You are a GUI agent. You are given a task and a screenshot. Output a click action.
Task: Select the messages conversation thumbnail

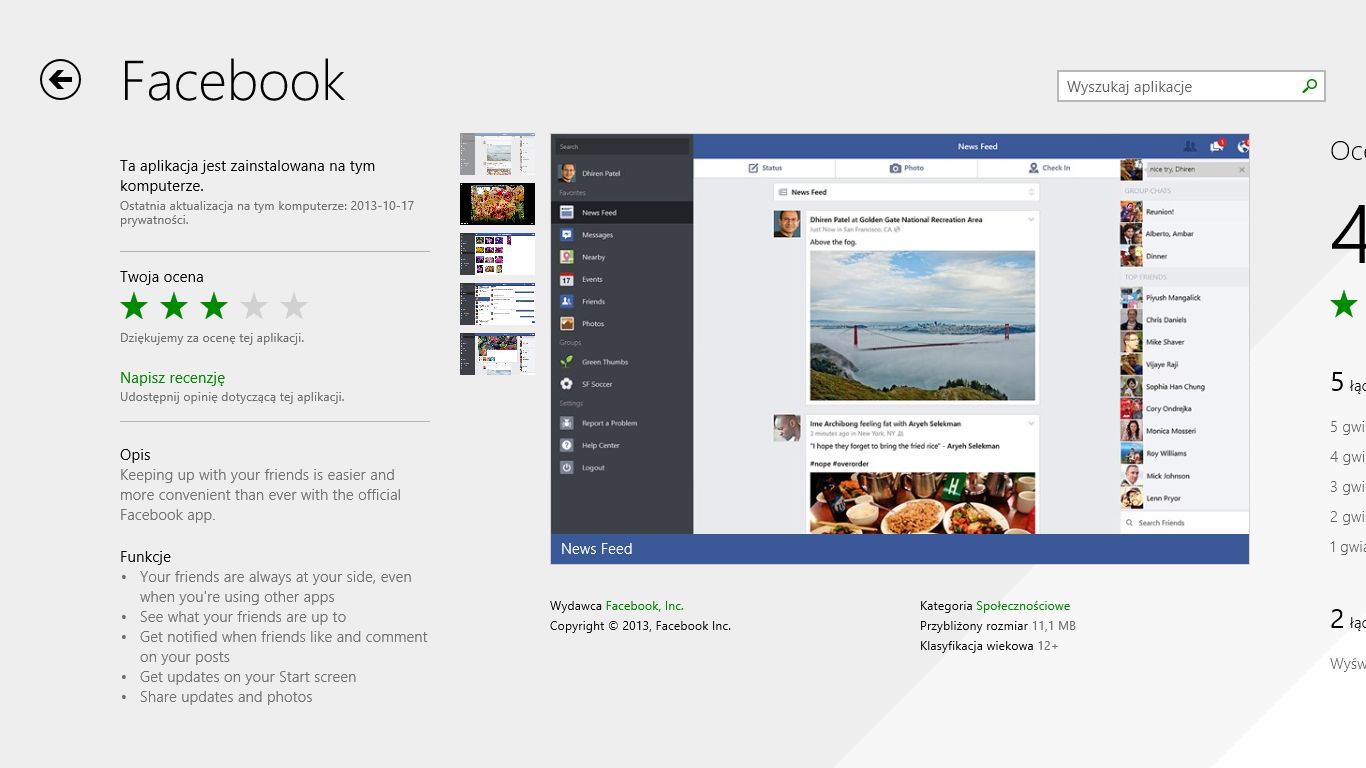(497, 304)
